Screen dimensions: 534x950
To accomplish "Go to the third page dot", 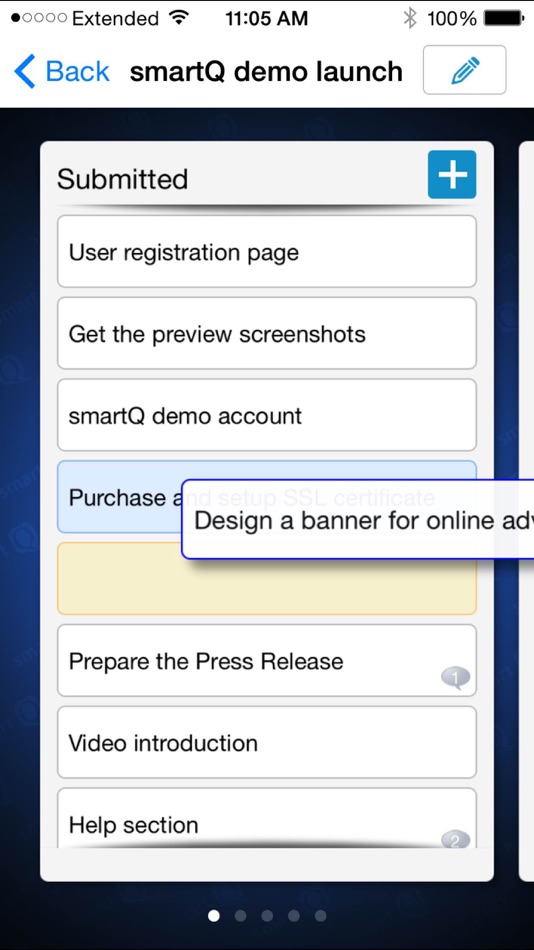I will [267, 915].
